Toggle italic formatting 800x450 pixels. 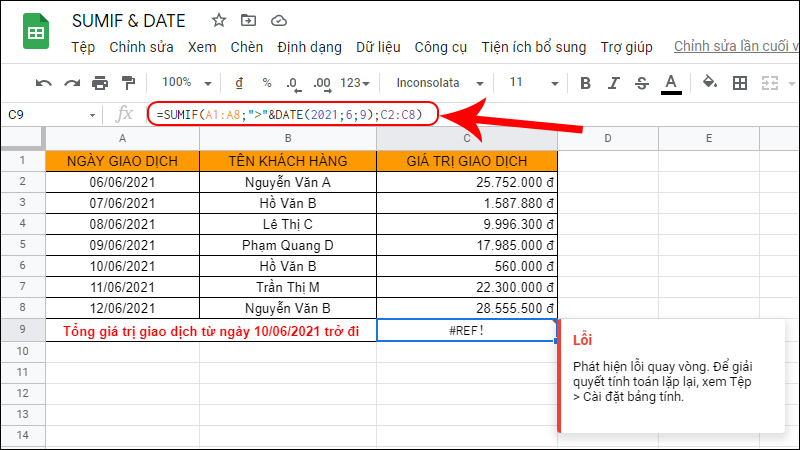614,83
